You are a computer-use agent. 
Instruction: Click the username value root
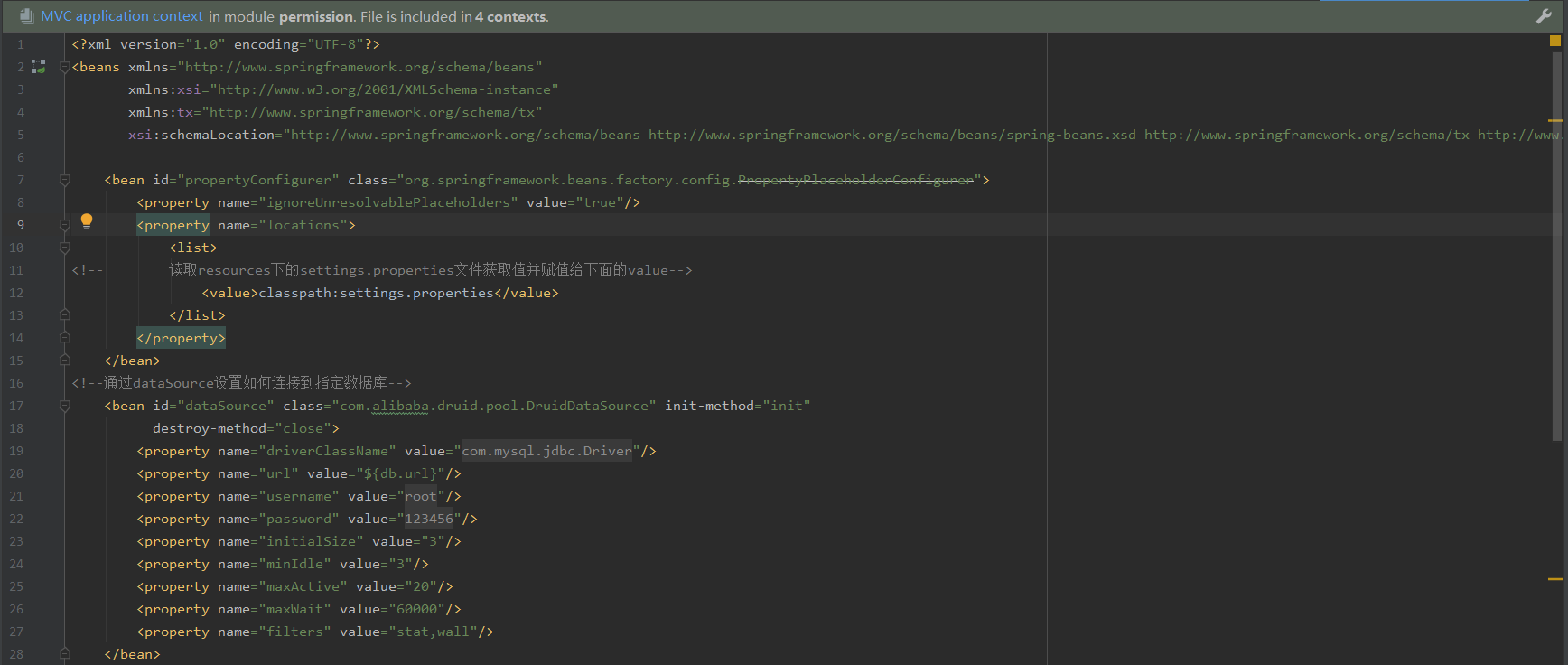point(421,496)
